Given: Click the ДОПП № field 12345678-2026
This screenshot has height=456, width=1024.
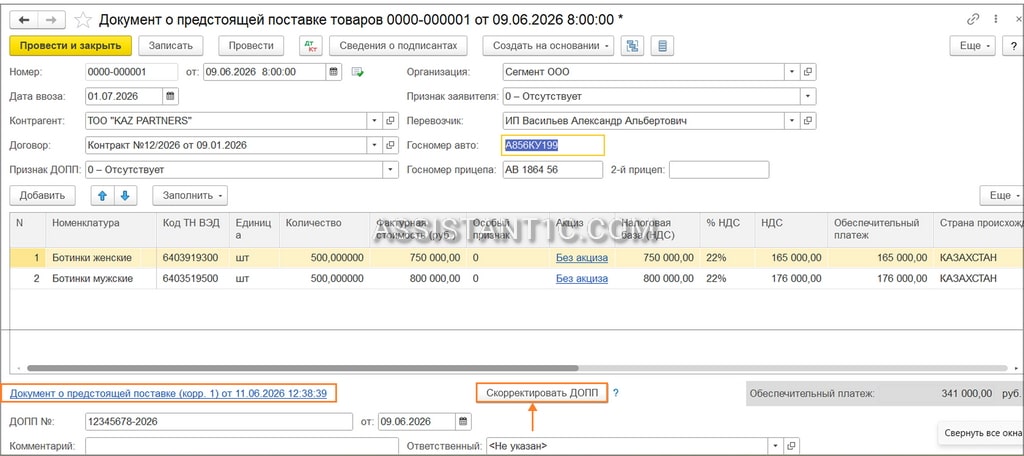Looking at the screenshot, I should pyautogui.click(x=219, y=421).
